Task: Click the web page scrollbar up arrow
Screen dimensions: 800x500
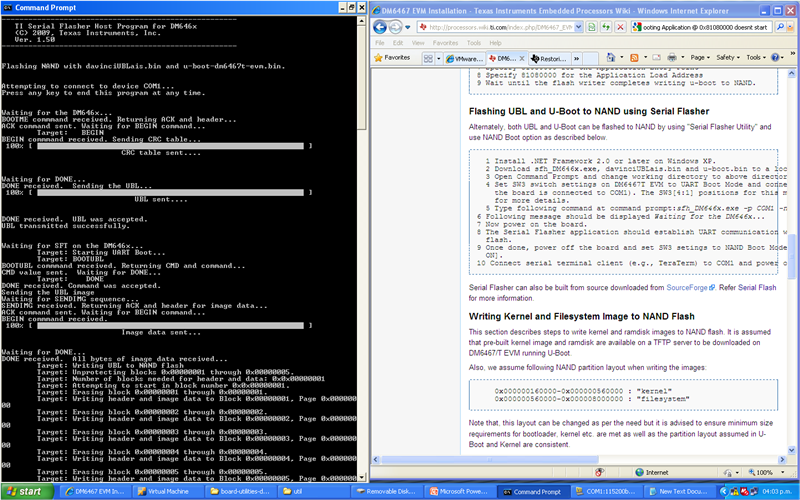Action: coord(791,73)
